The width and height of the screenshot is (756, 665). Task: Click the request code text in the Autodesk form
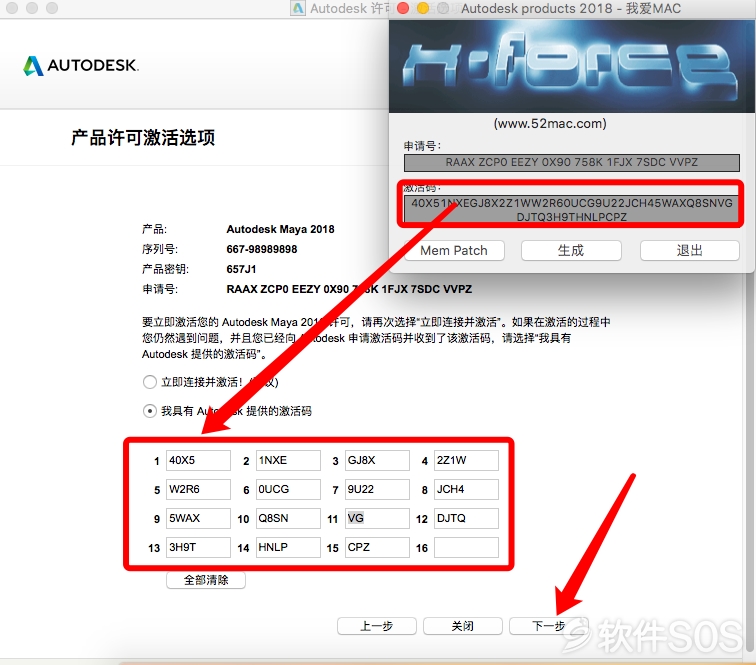[x=349, y=289]
